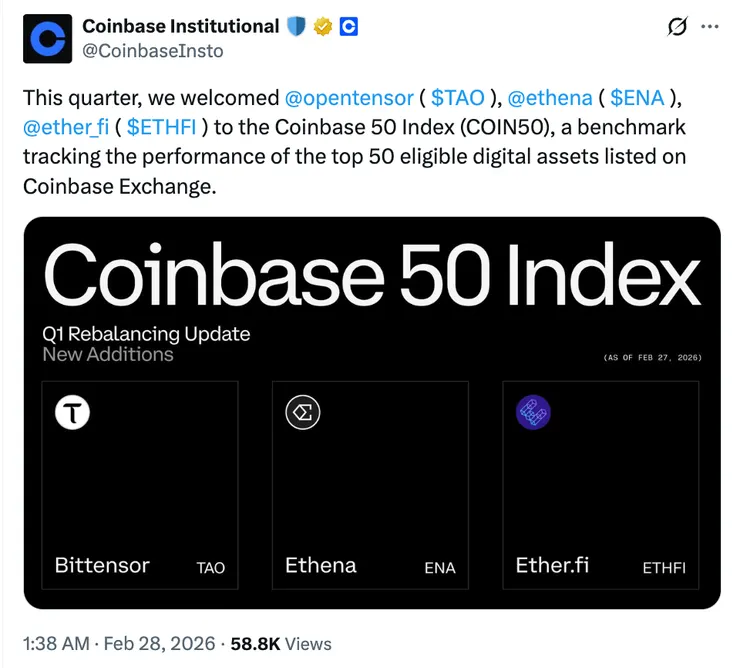Open the three-dot more options menu
Image resolution: width=740 pixels, height=668 pixels.
pos(710,27)
